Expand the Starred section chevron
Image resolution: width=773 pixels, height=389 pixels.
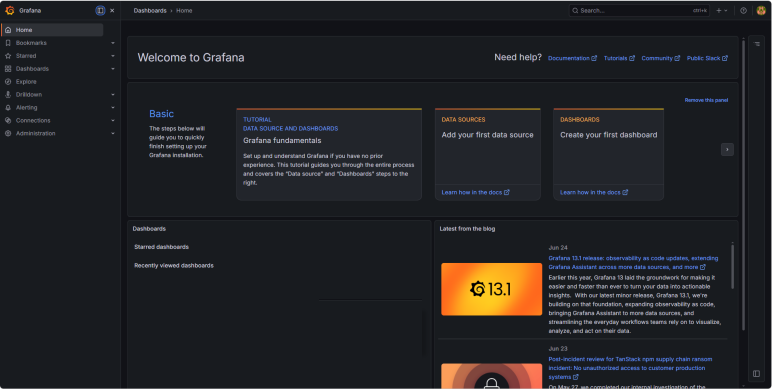(x=113, y=56)
